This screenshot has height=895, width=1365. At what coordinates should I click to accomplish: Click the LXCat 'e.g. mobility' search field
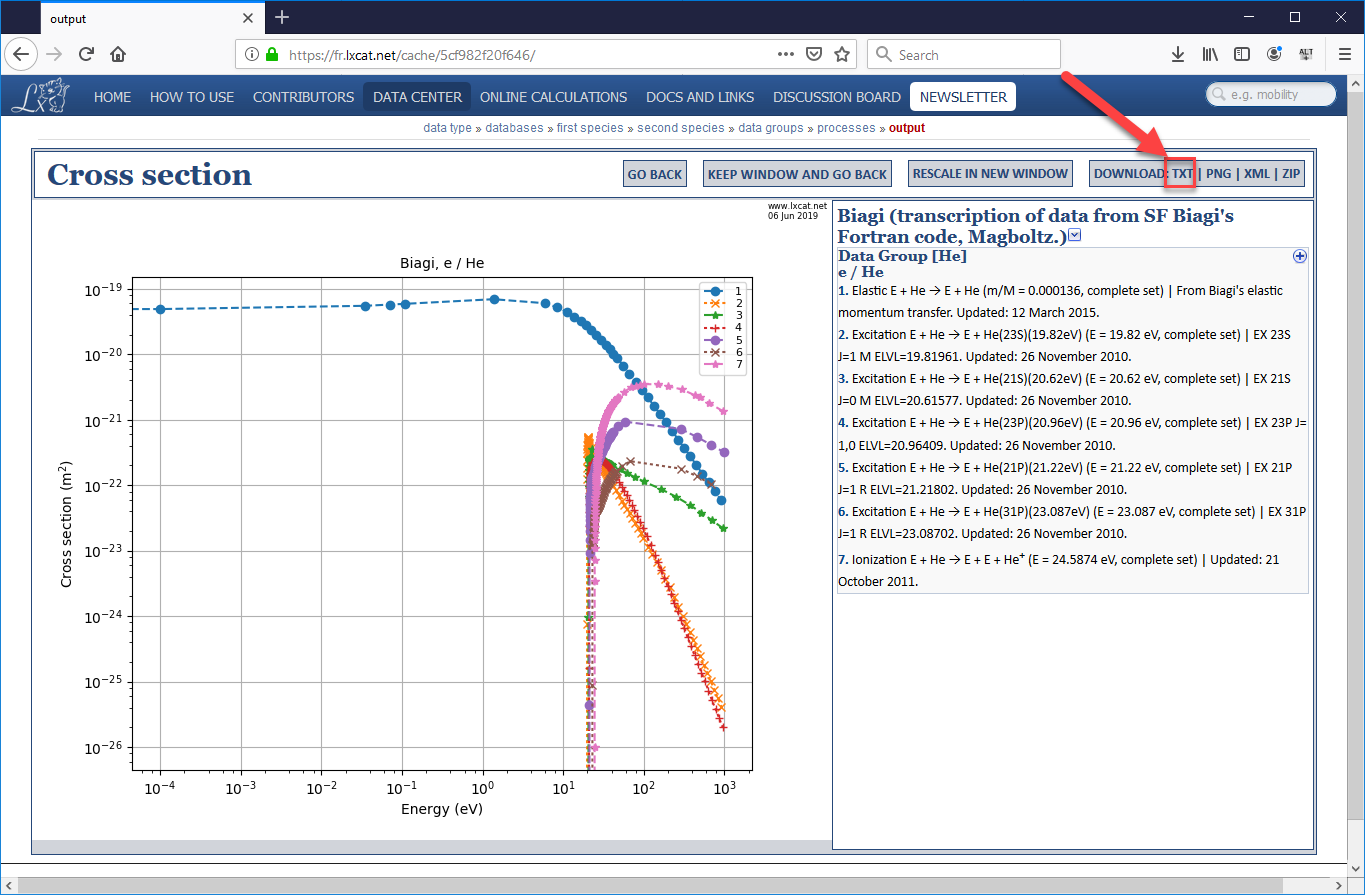point(1277,95)
